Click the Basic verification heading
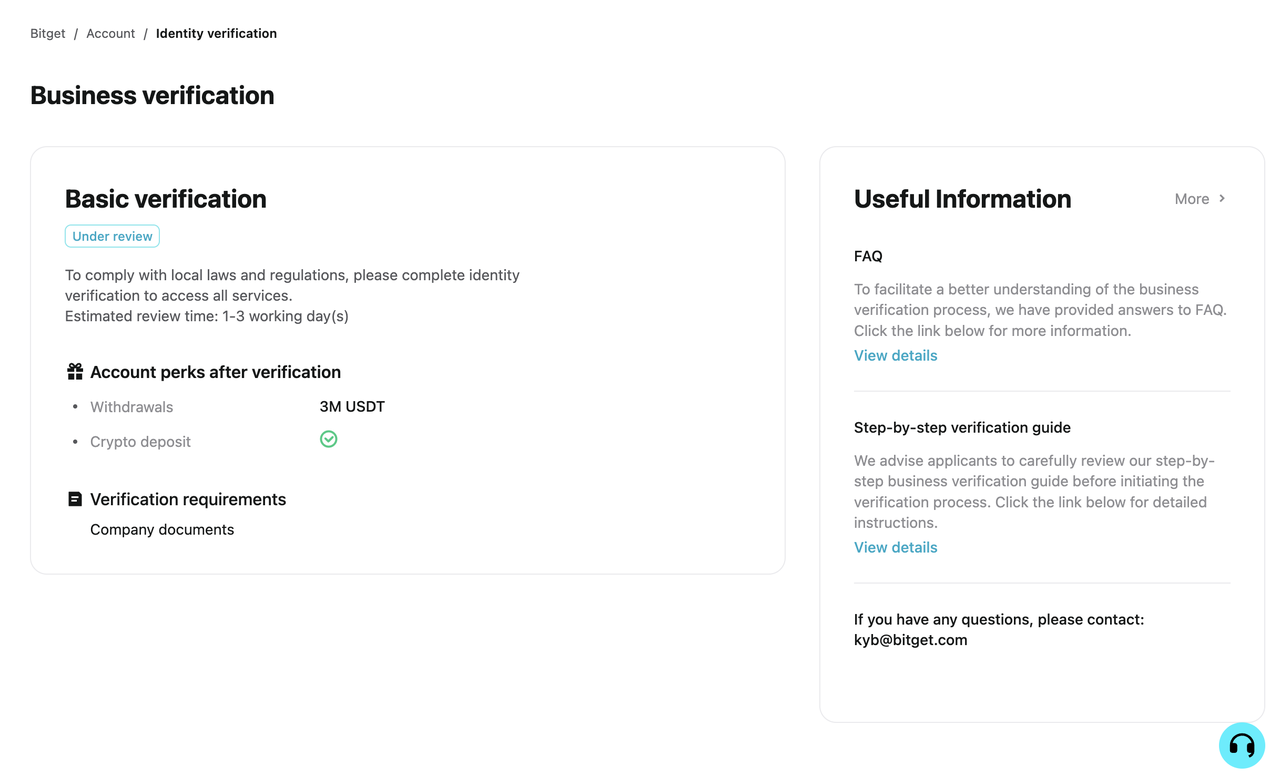This screenshot has height=776, width=1280. point(166,199)
